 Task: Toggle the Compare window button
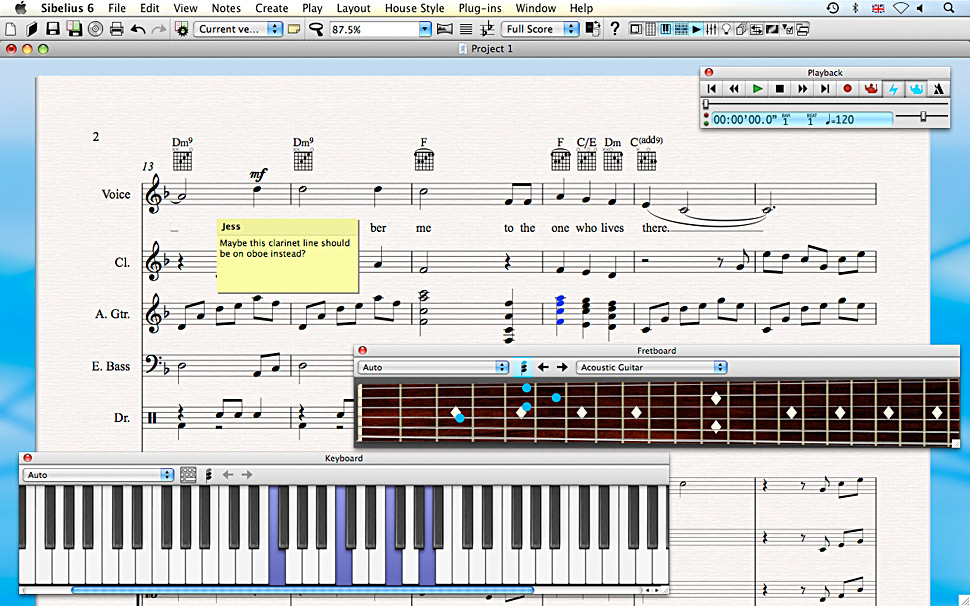(x=757, y=29)
